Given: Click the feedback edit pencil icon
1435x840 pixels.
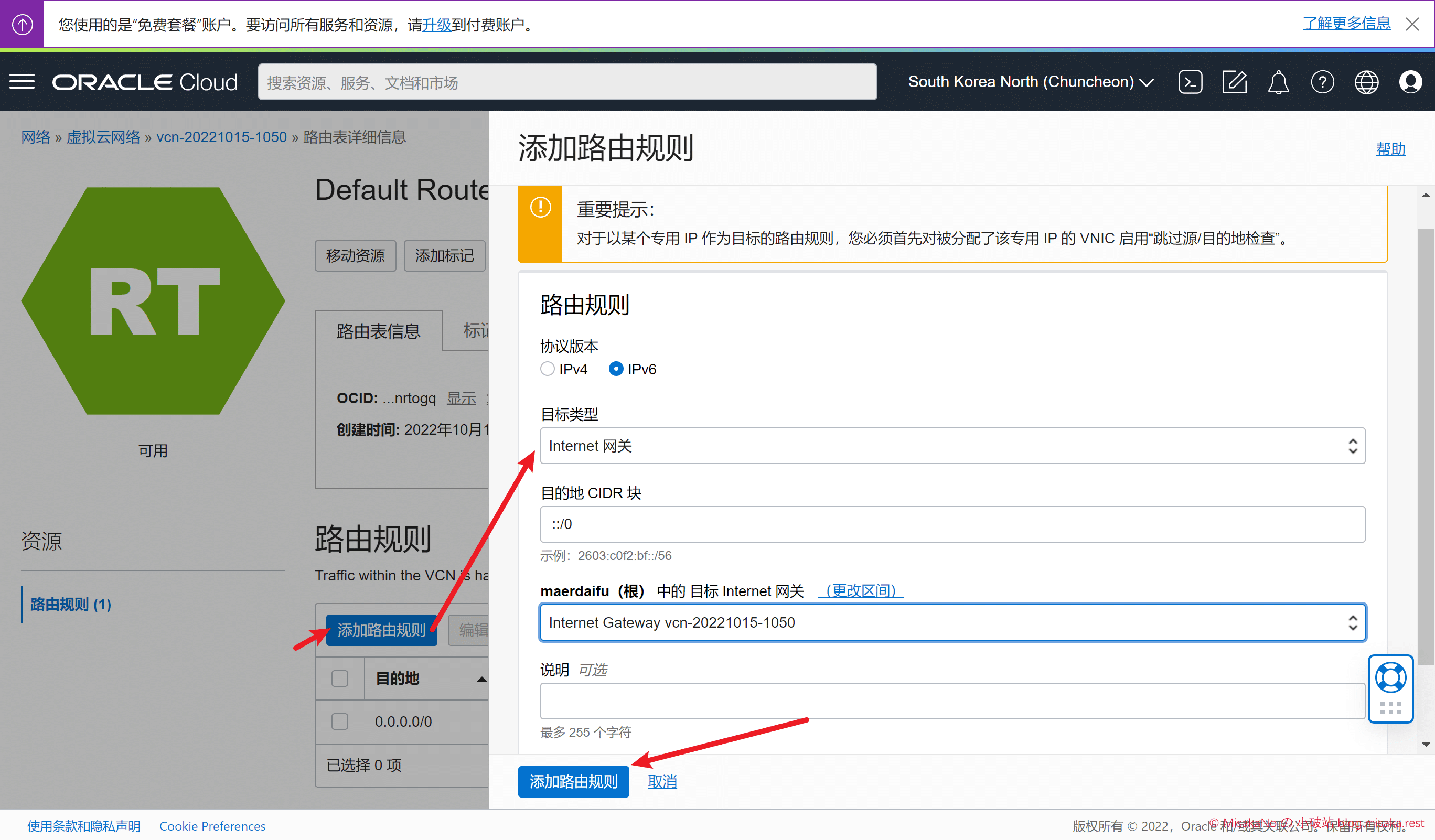Looking at the screenshot, I should point(1234,82).
